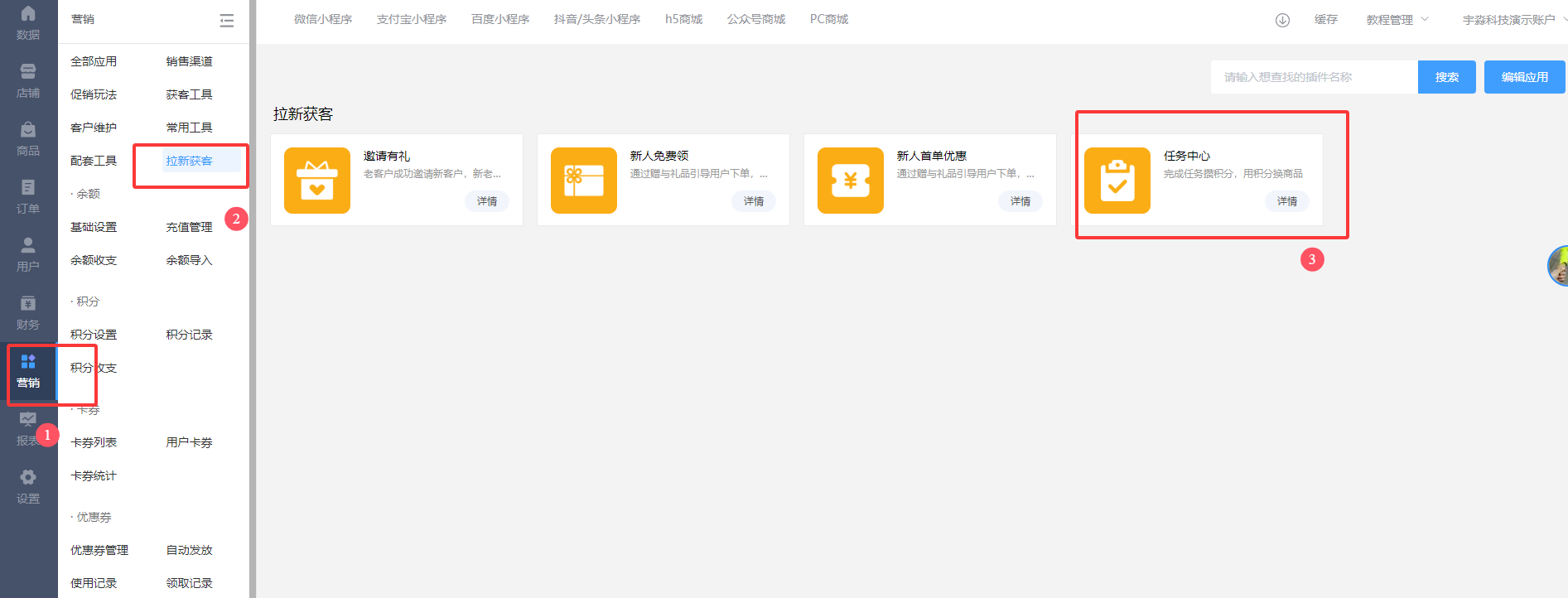This screenshot has height=598, width=1568.
Task: Select 常用工具 menu item
Action: [189, 128]
